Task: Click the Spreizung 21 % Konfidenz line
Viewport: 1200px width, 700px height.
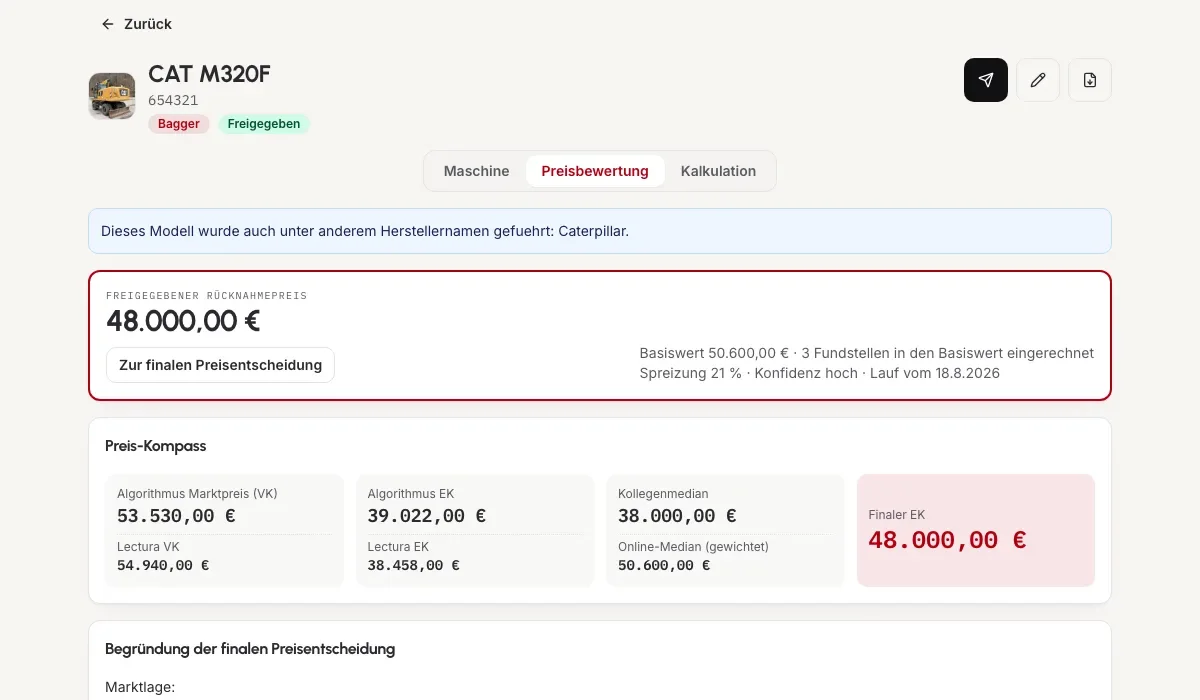Action: point(819,373)
